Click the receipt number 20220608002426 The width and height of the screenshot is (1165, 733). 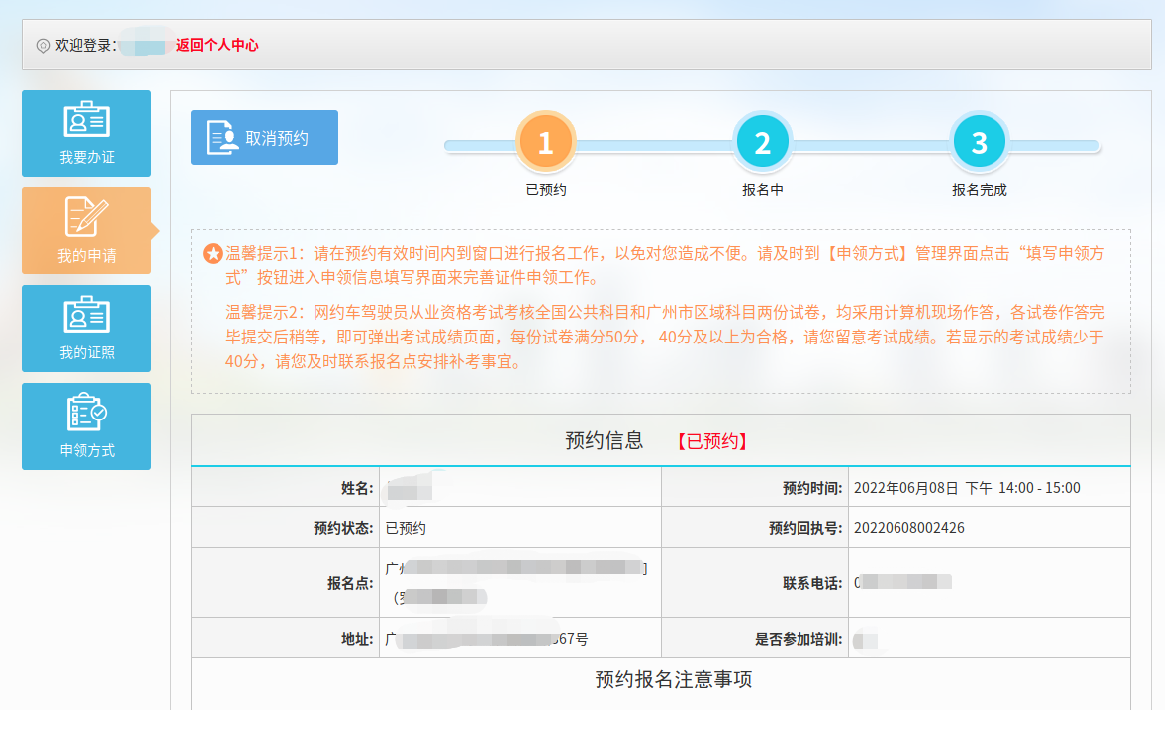pyautogui.click(x=909, y=528)
